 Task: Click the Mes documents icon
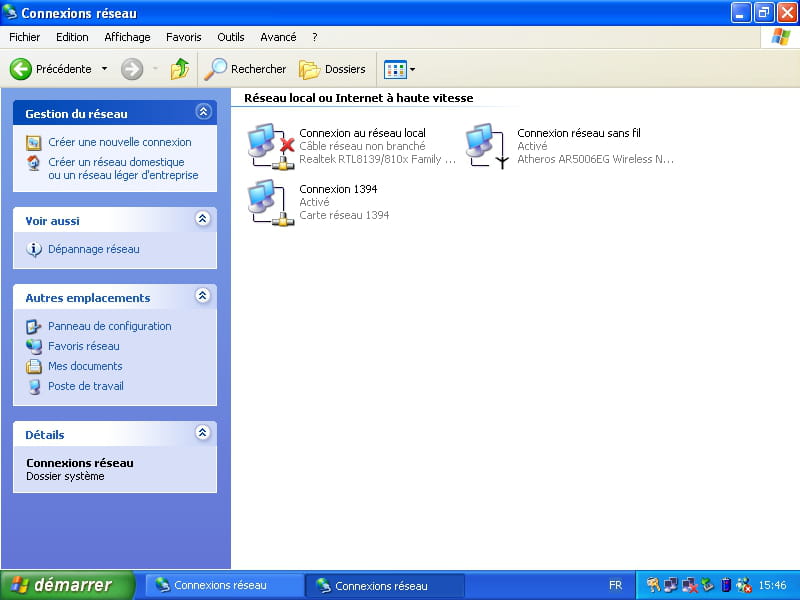[34, 366]
